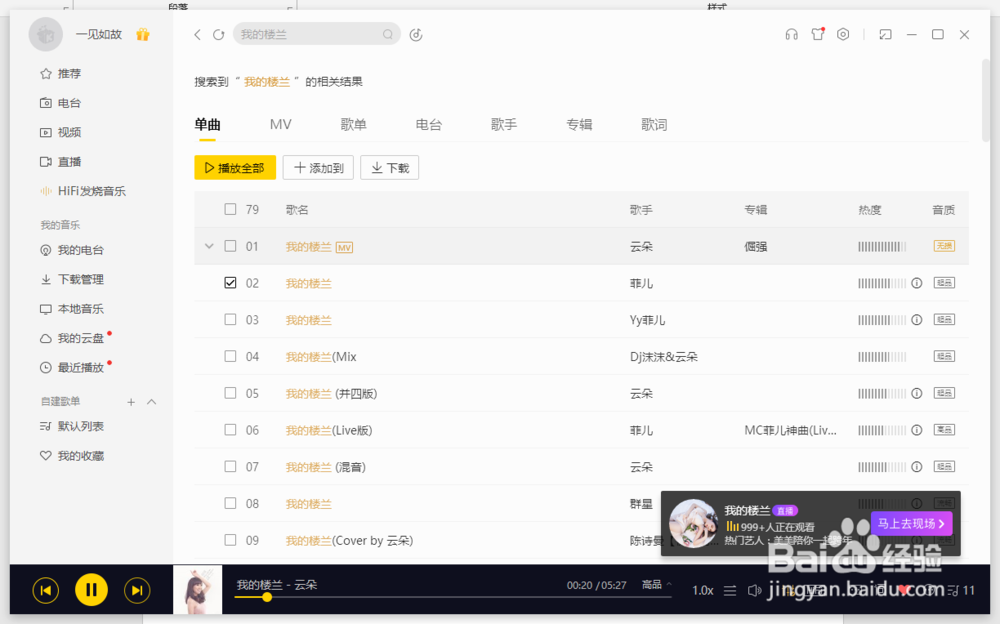Open 我的云盘 cloud drive
The height and width of the screenshot is (624, 1000).
71,338
